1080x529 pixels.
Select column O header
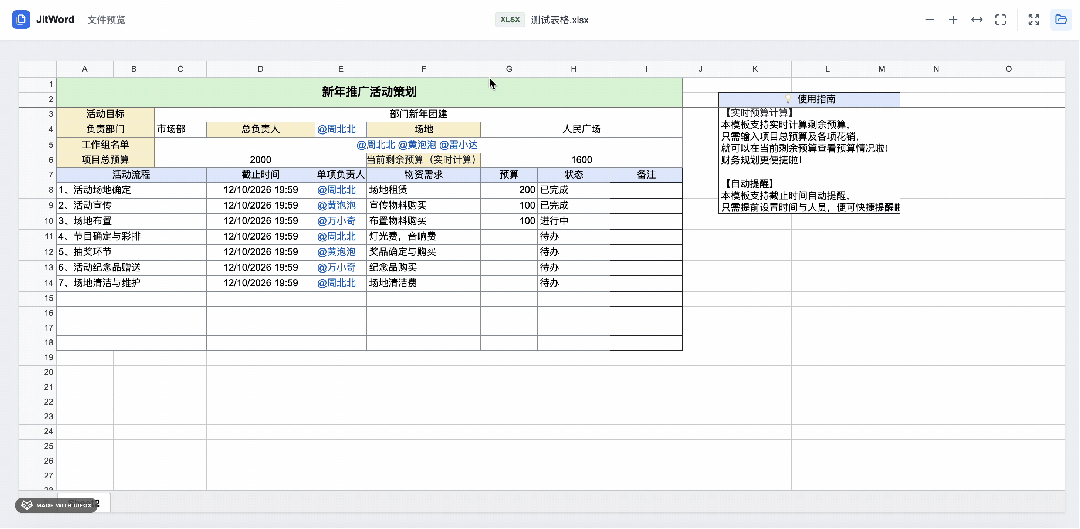point(1008,69)
